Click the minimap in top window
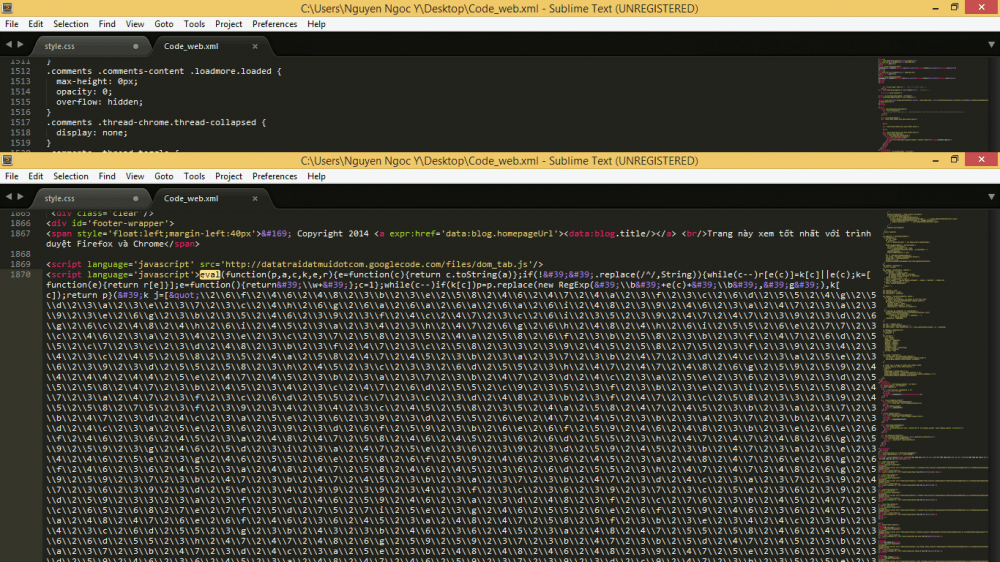This screenshot has width=1000, height=562. [x=932, y=104]
